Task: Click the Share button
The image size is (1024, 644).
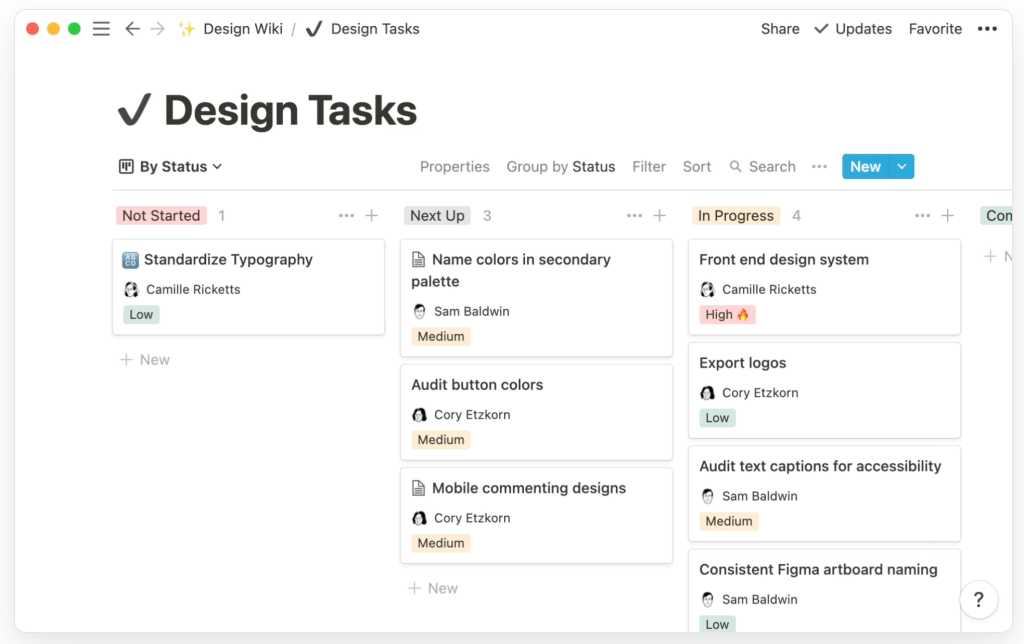Action: click(x=779, y=29)
